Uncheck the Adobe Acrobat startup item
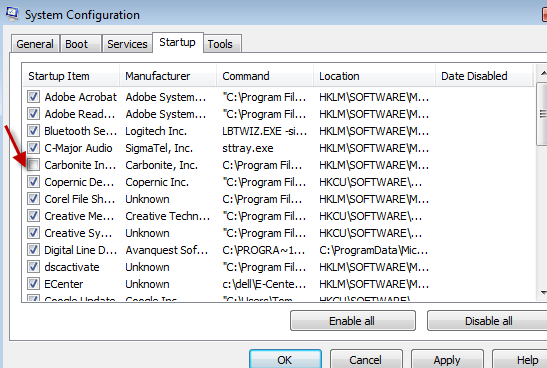547x368 pixels. 33,97
